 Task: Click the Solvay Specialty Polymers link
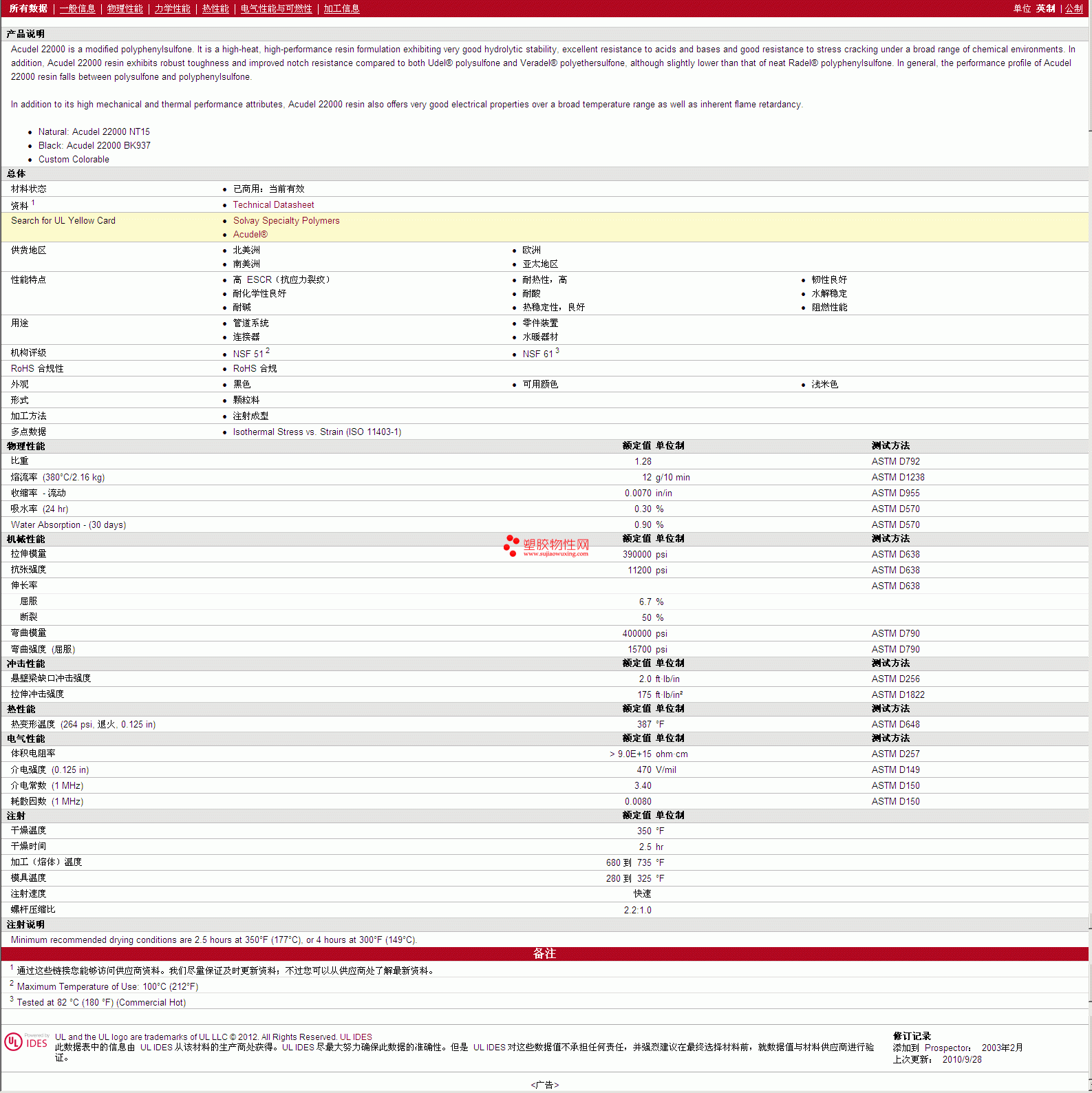pos(286,221)
